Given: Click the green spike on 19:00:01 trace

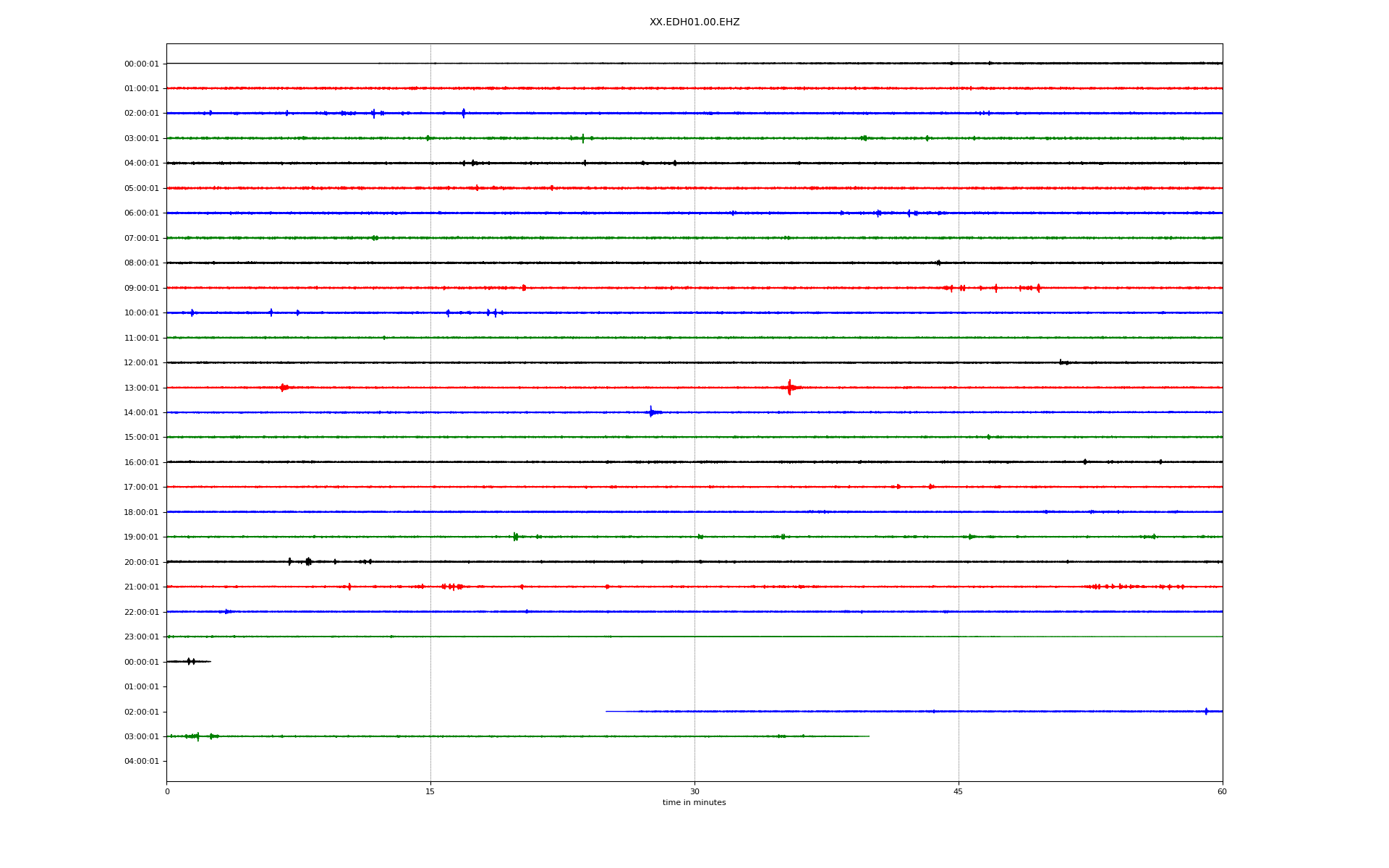Looking at the screenshot, I should click(515, 537).
